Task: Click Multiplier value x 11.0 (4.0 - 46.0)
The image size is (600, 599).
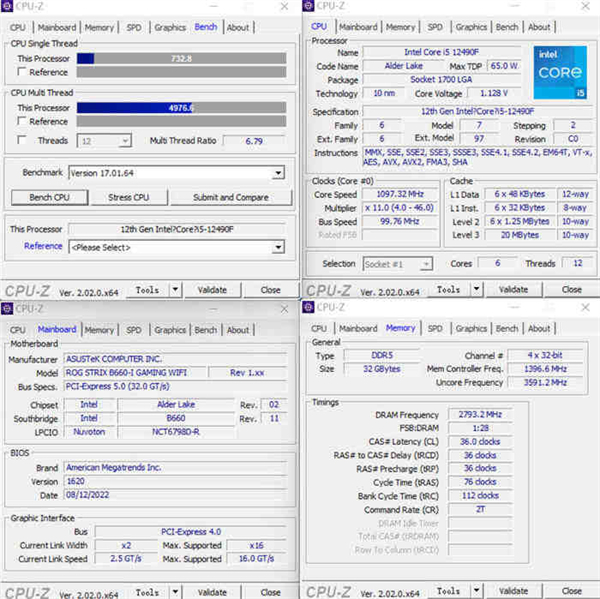Action: [x=400, y=208]
